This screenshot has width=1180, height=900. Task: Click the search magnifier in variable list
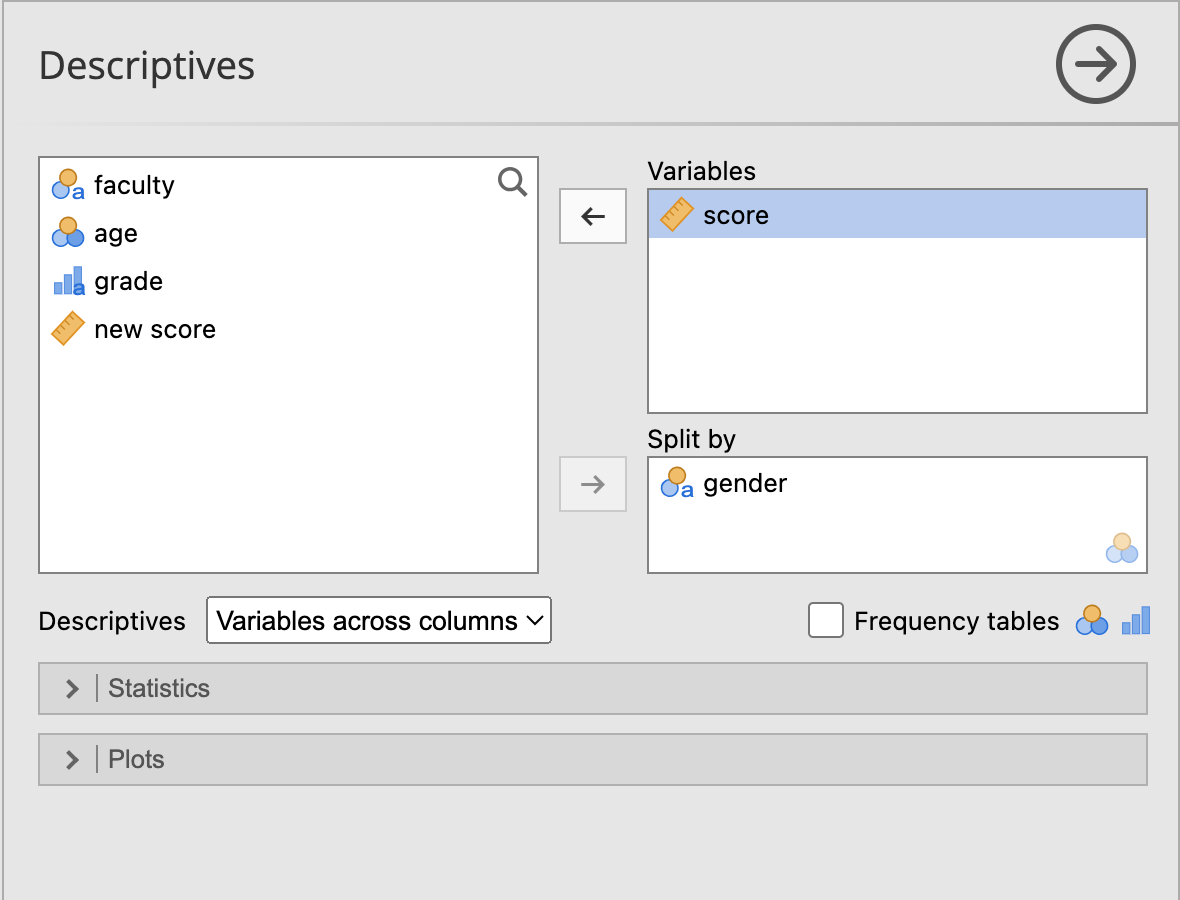pos(512,182)
